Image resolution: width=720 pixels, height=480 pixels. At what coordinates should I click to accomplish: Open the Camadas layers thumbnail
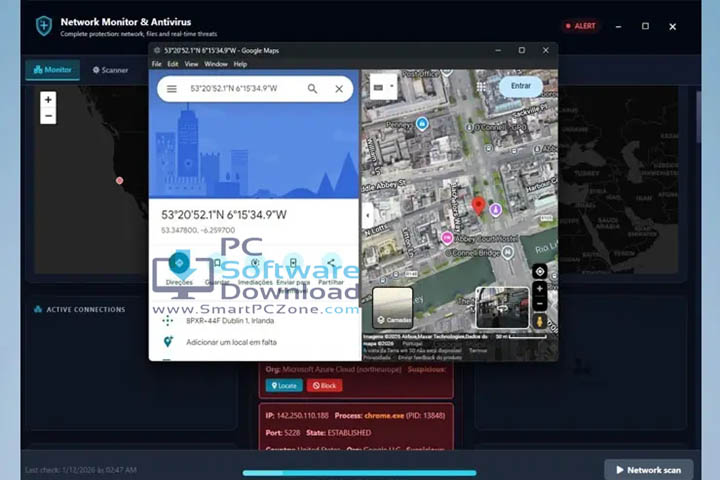click(393, 308)
